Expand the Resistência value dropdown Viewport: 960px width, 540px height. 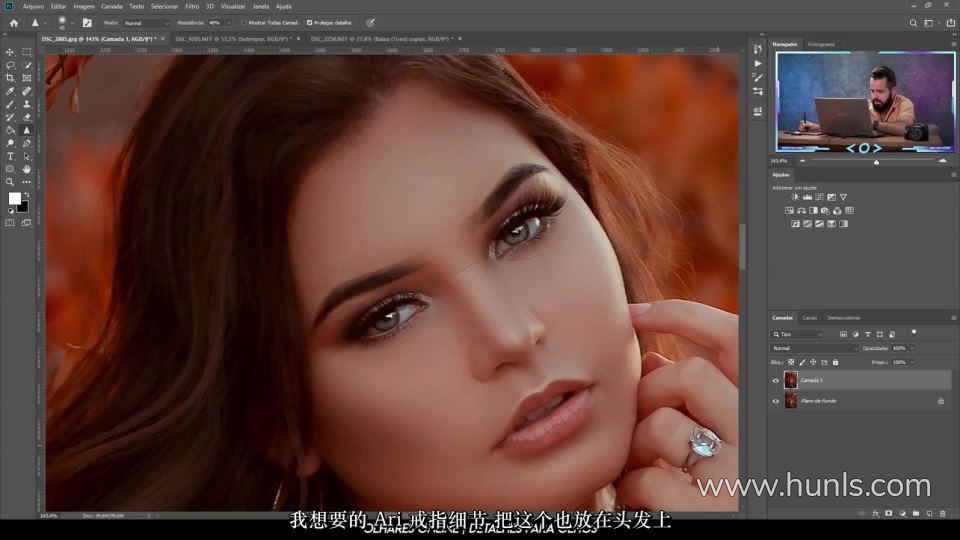229,22
